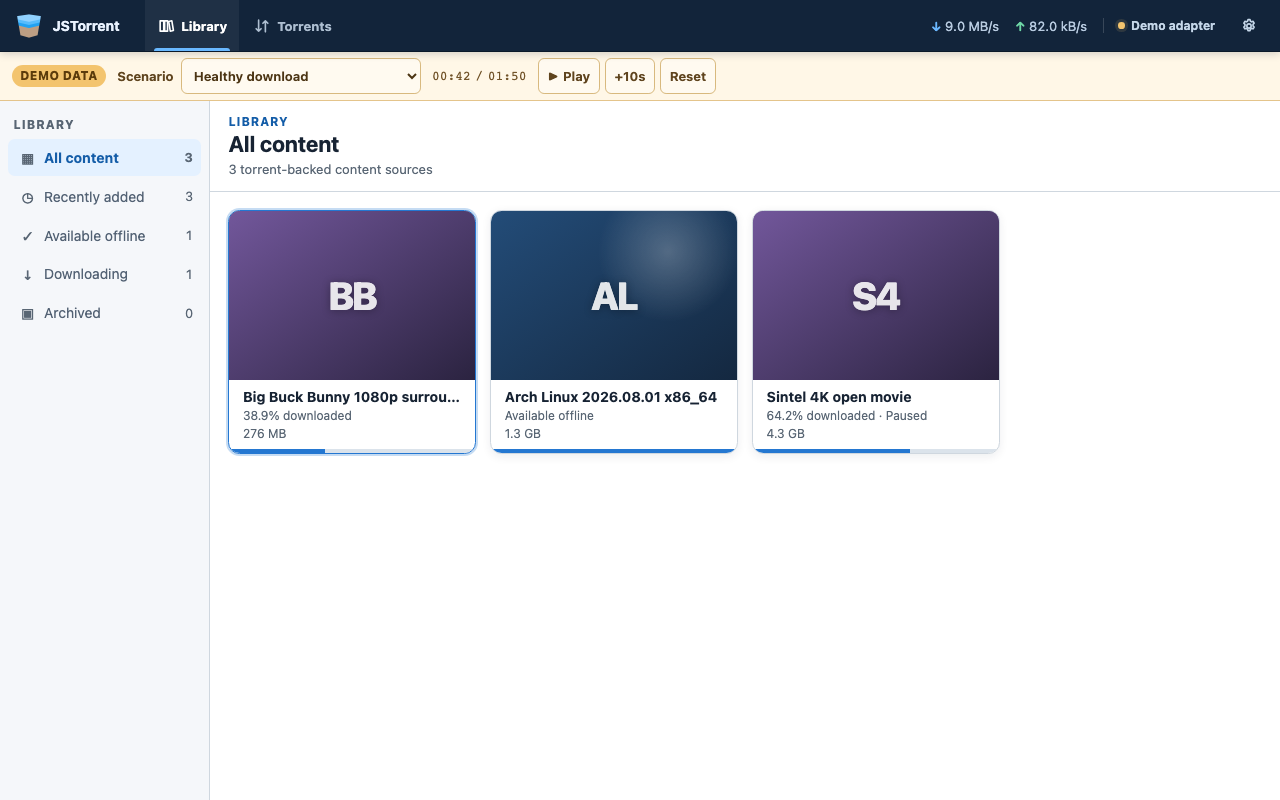The image size is (1280, 800).
Task: Select Recently added in the sidebar
Action: point(105,197)
